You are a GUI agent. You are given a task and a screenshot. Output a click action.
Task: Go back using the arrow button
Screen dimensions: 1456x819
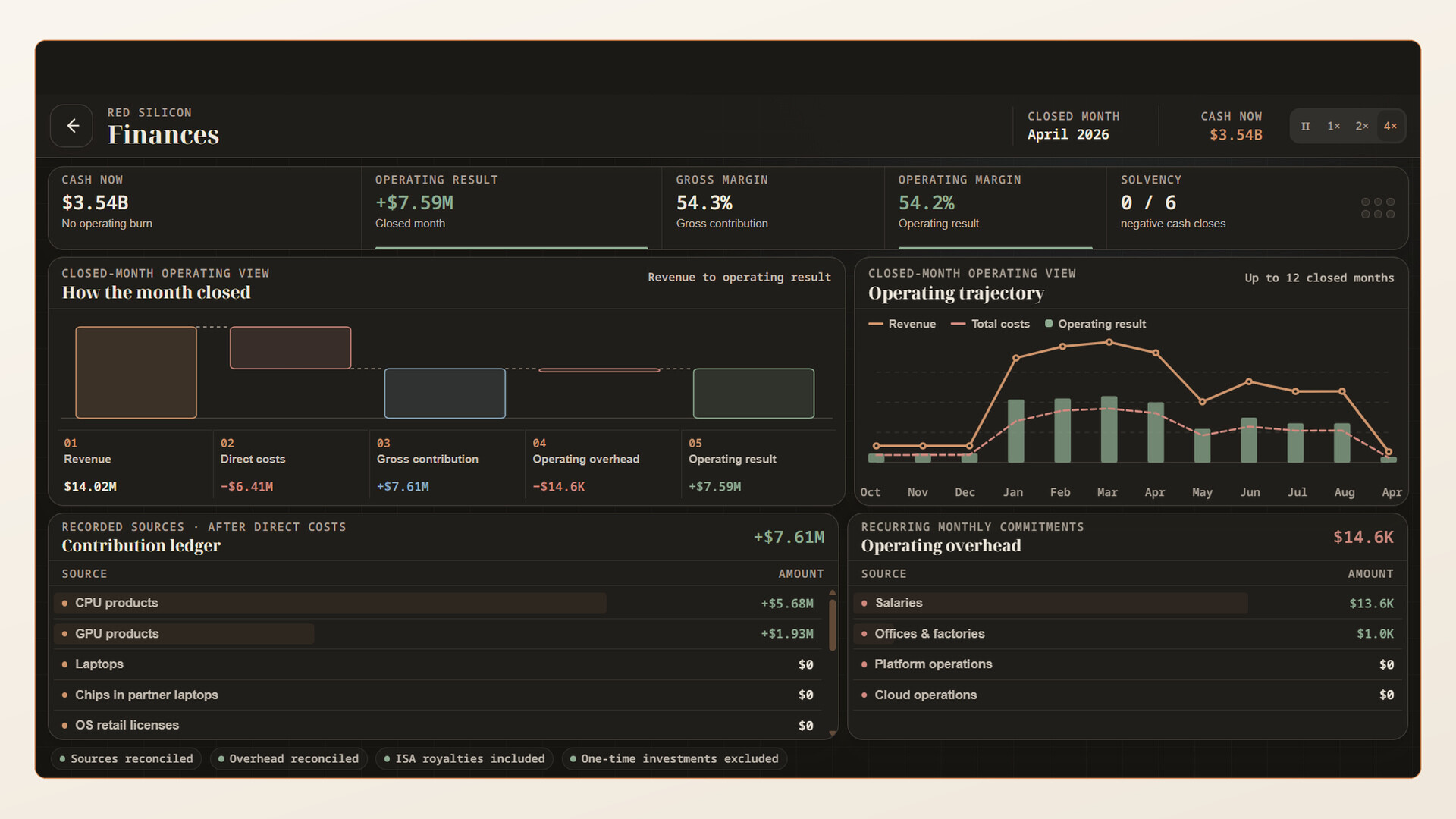tap(72, 126)
